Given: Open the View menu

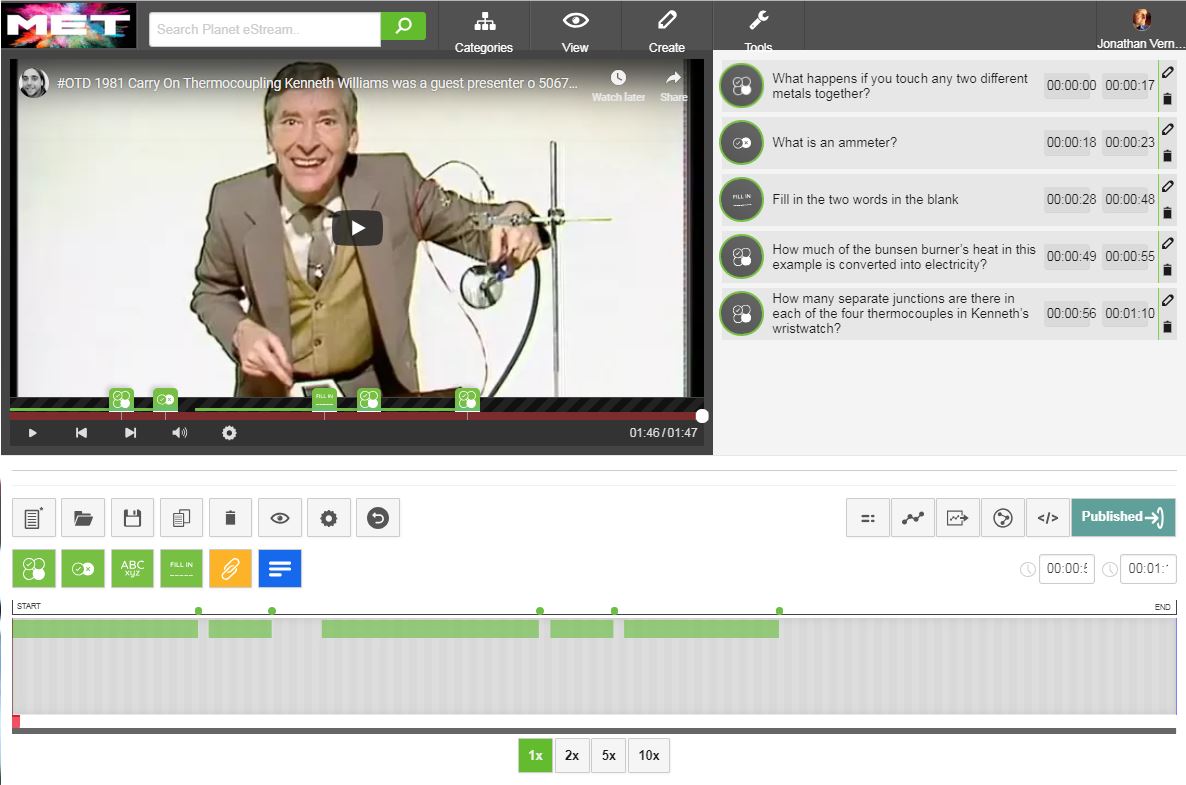Looking at the screenshot, I should (575, 30).
